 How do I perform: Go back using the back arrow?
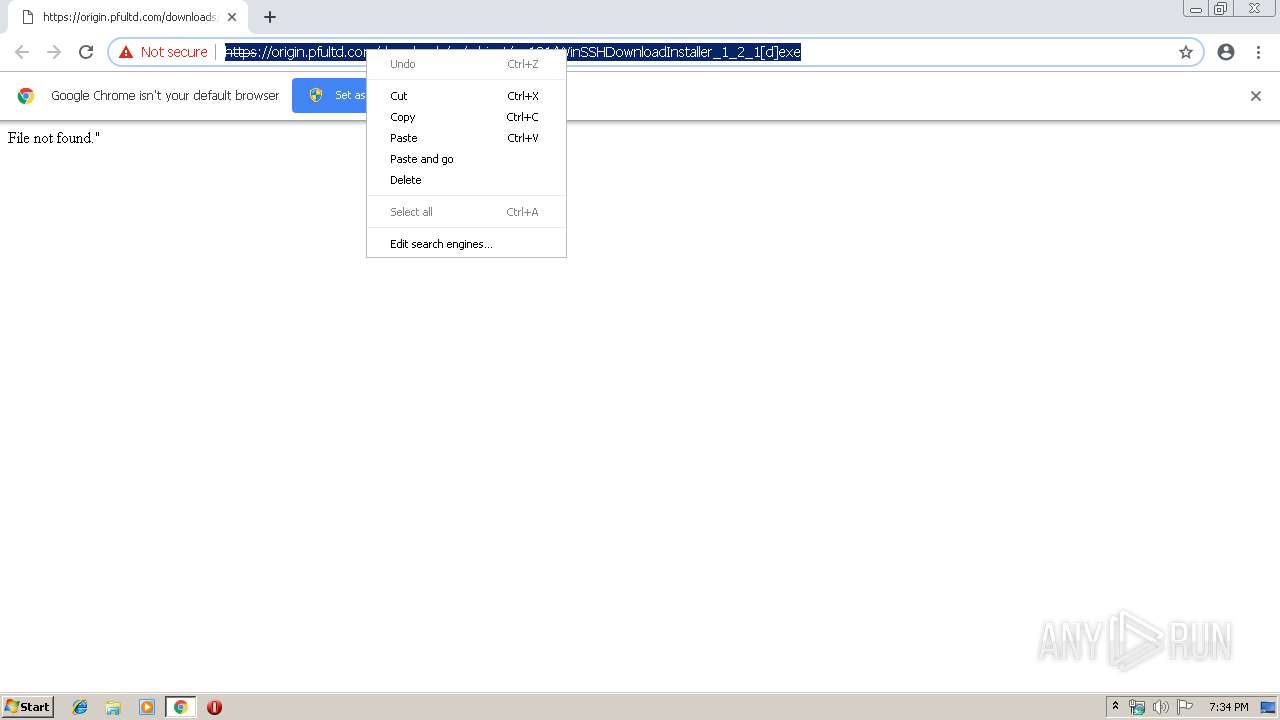(22, 52)
